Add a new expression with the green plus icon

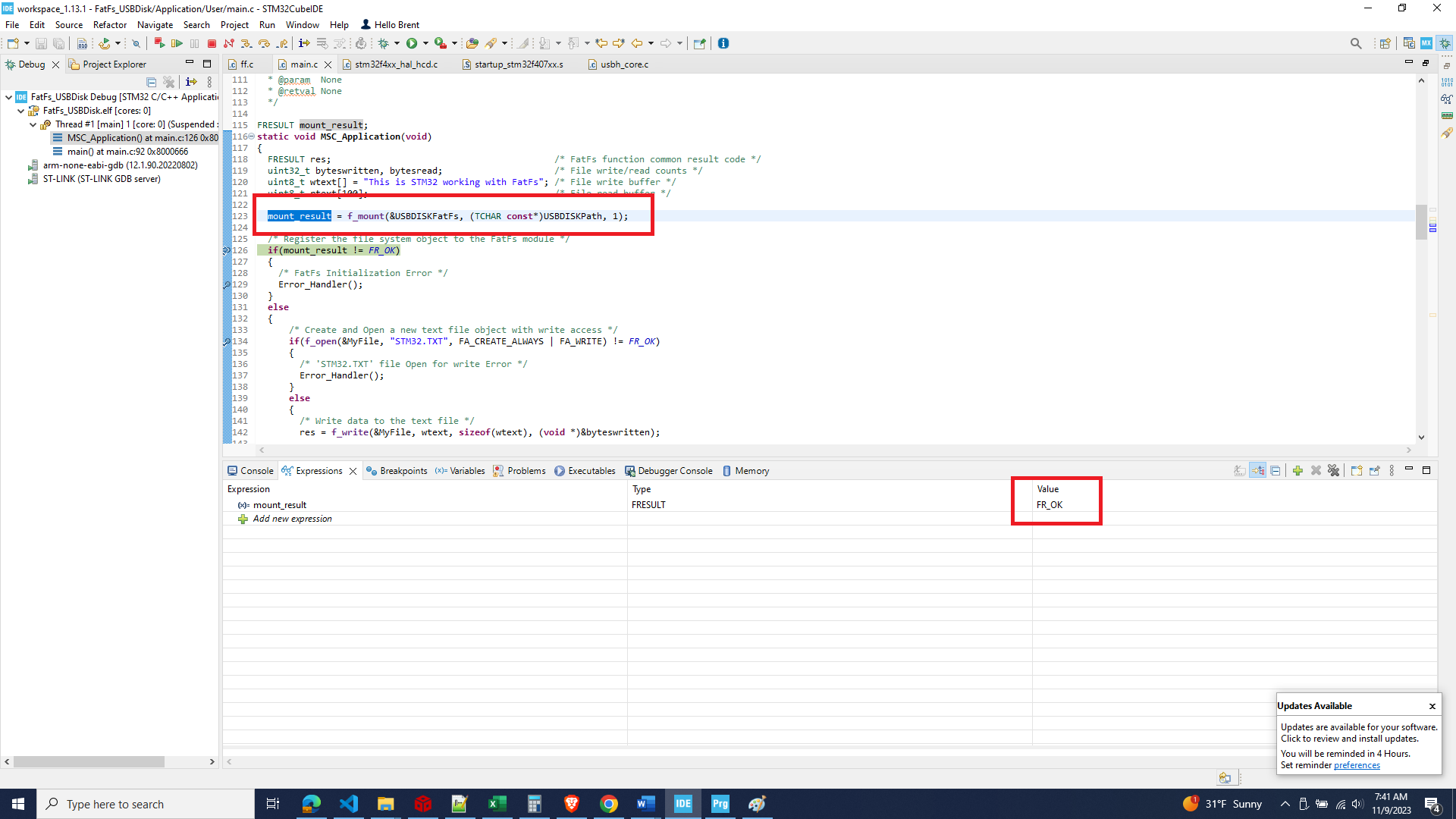click(1298, 471)
